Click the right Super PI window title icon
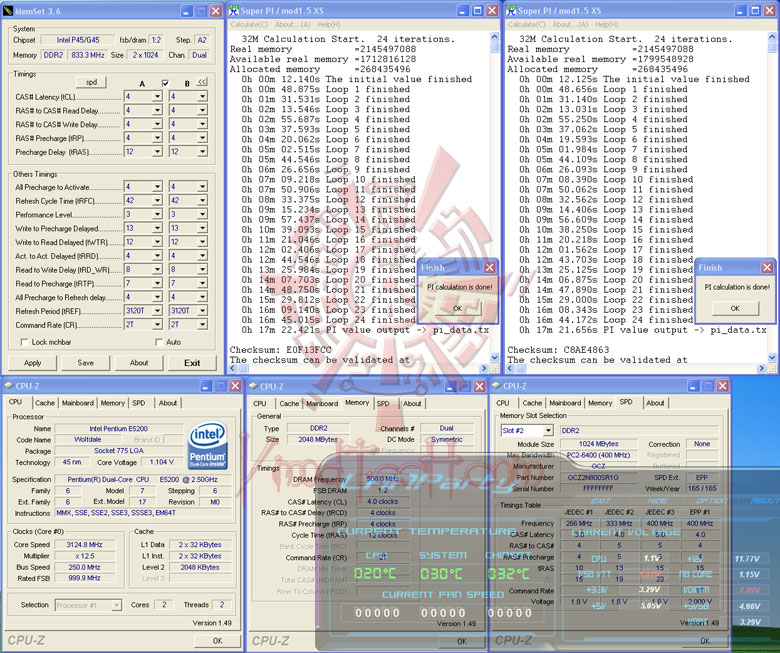 pos(511,10)
